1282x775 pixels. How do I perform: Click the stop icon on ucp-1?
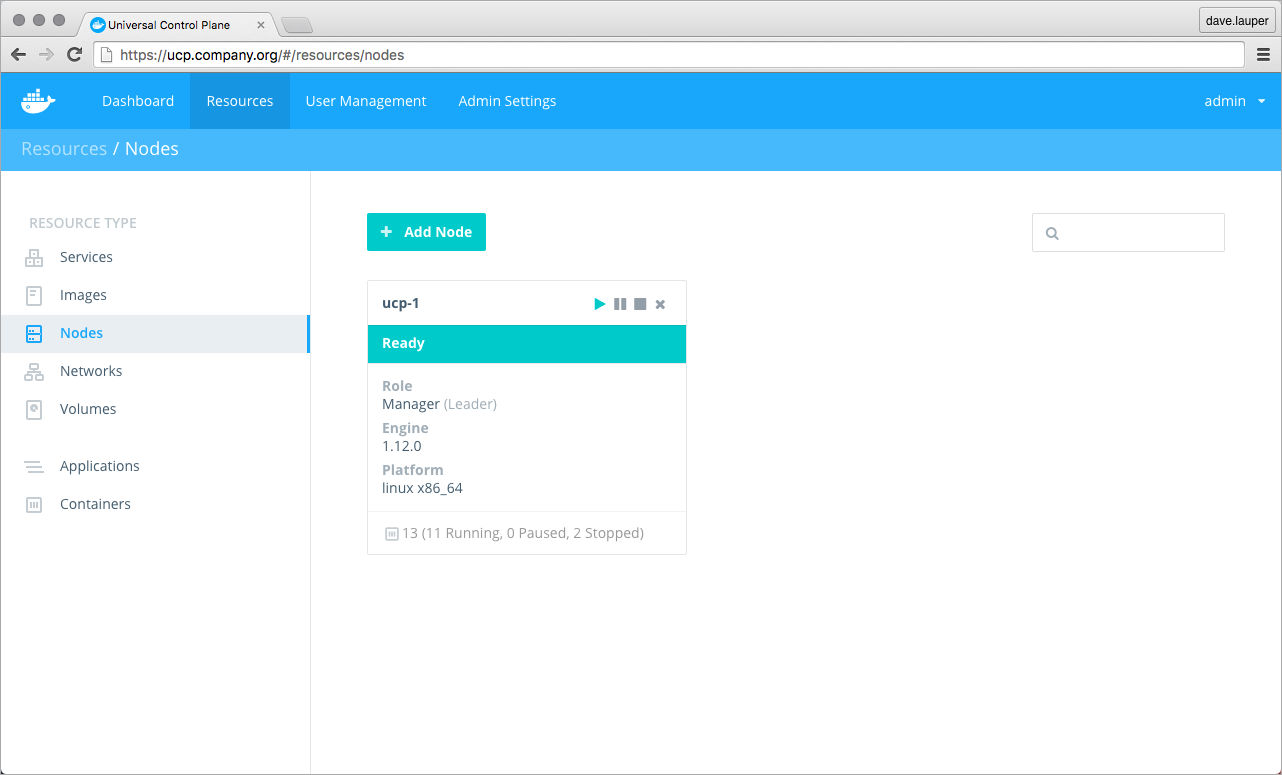pos(640,304)
